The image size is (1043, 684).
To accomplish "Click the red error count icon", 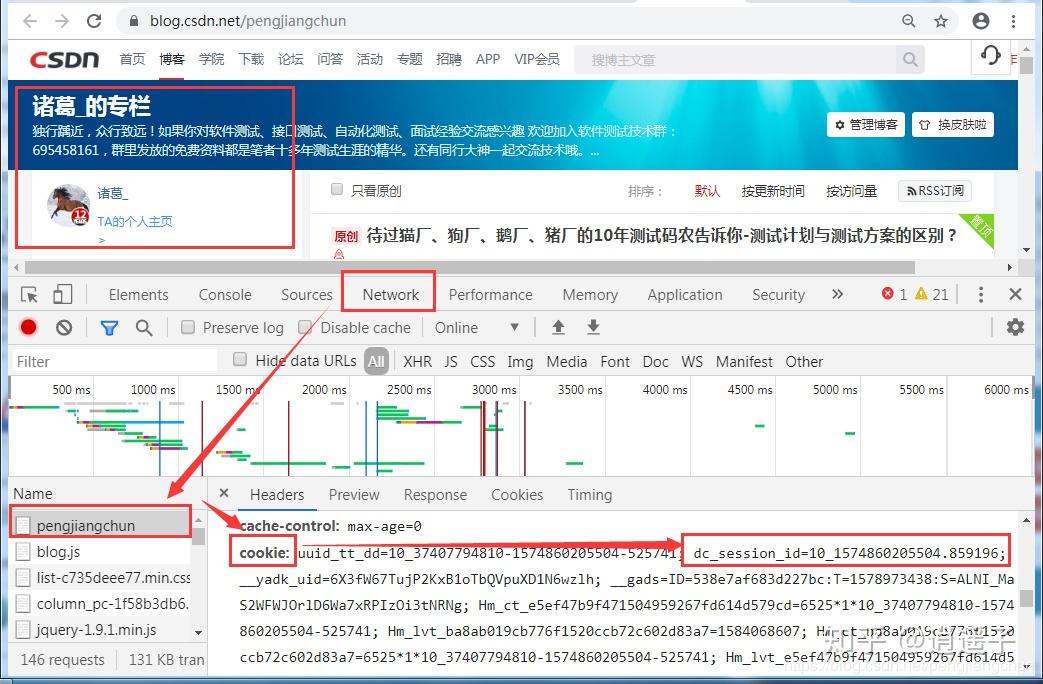I will (887, 293).
